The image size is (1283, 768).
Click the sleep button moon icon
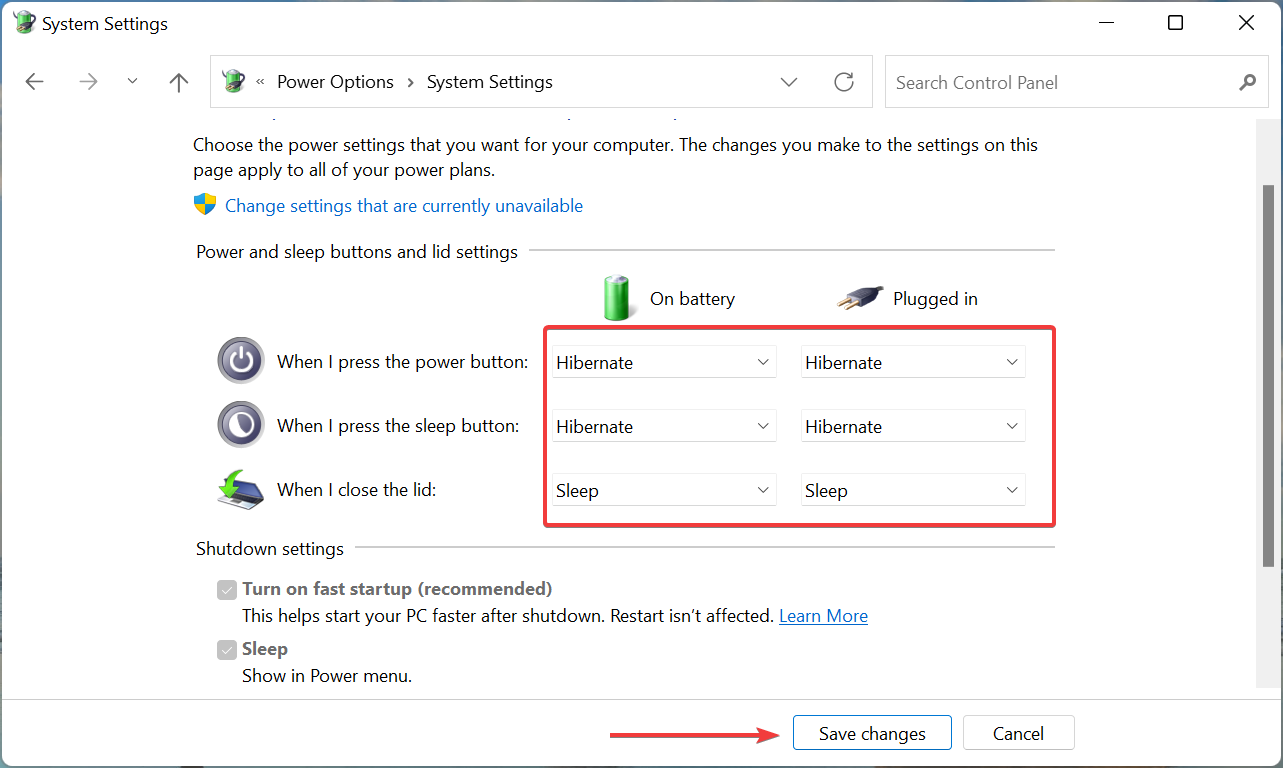pos(241,425)
